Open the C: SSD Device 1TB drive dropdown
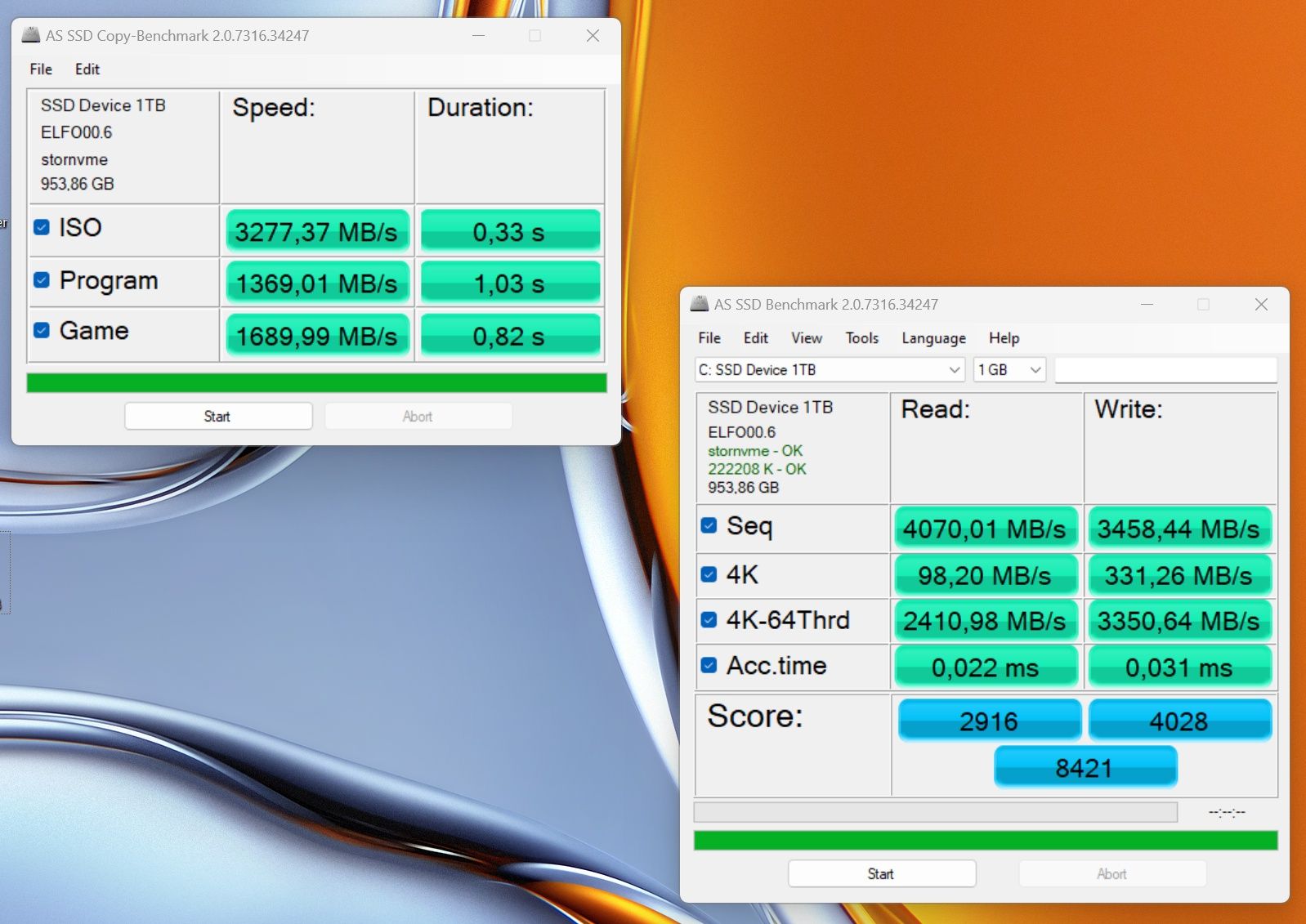The image size is (1306, 924). tap(830, 370)
